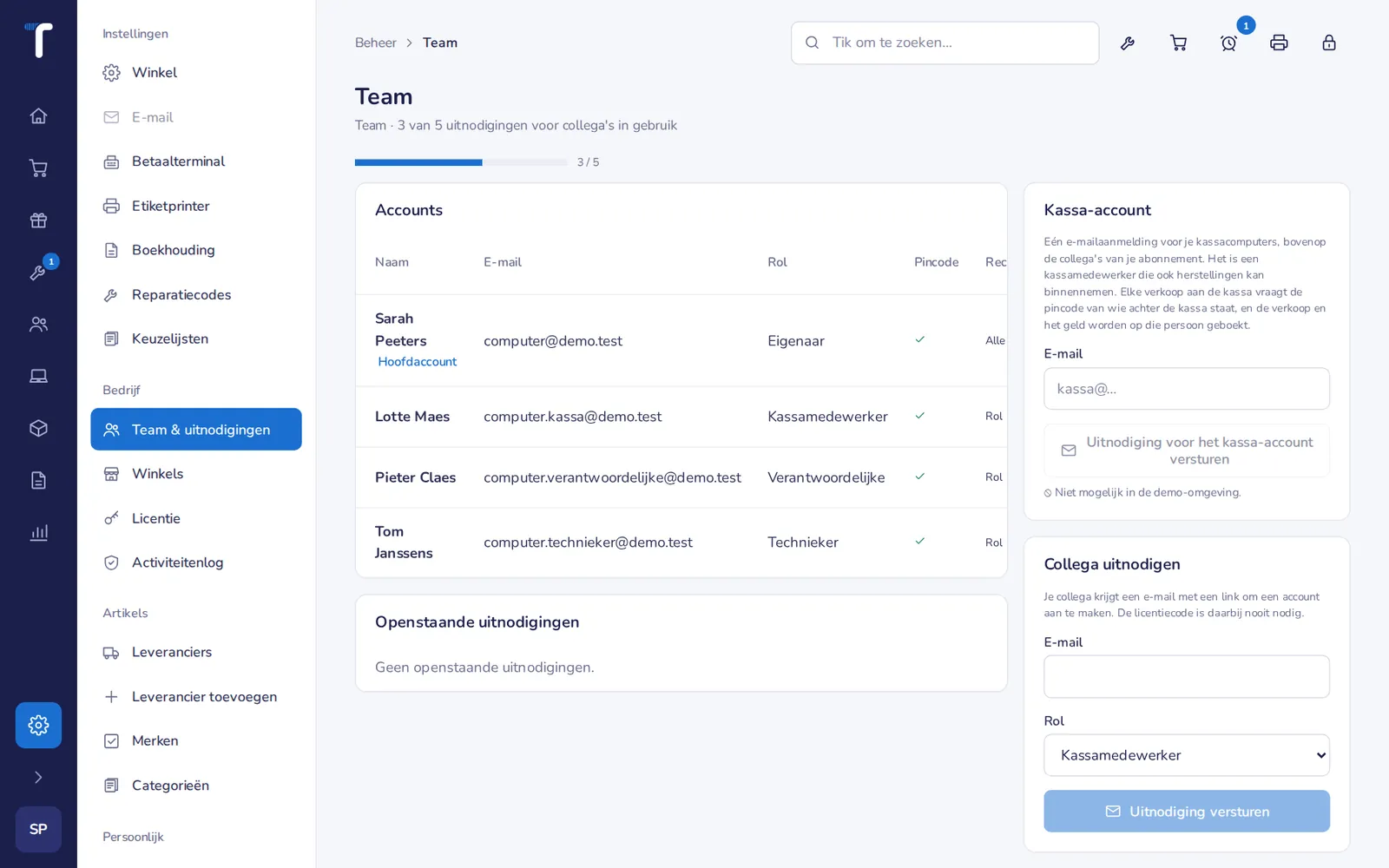Viewport: 1389px width, 868px height.
Task: Click the settings gear button in left rail
Action: 38,725
